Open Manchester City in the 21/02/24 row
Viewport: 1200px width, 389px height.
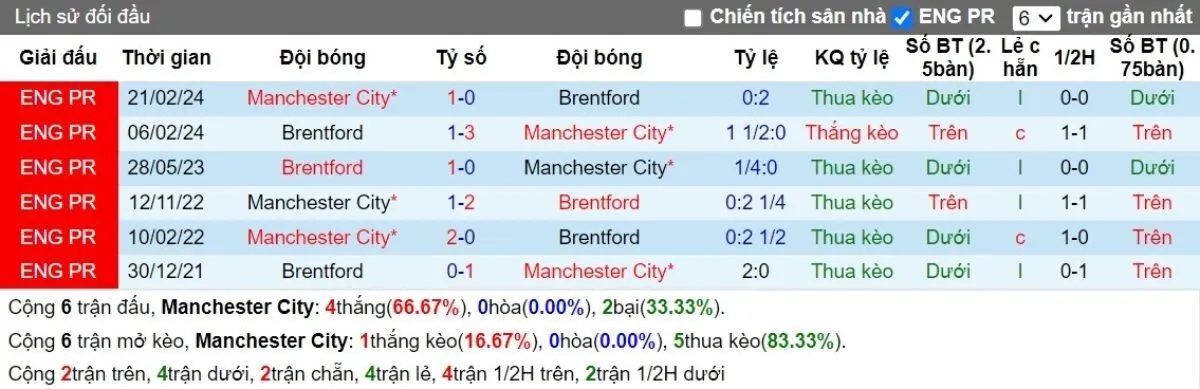322,98
